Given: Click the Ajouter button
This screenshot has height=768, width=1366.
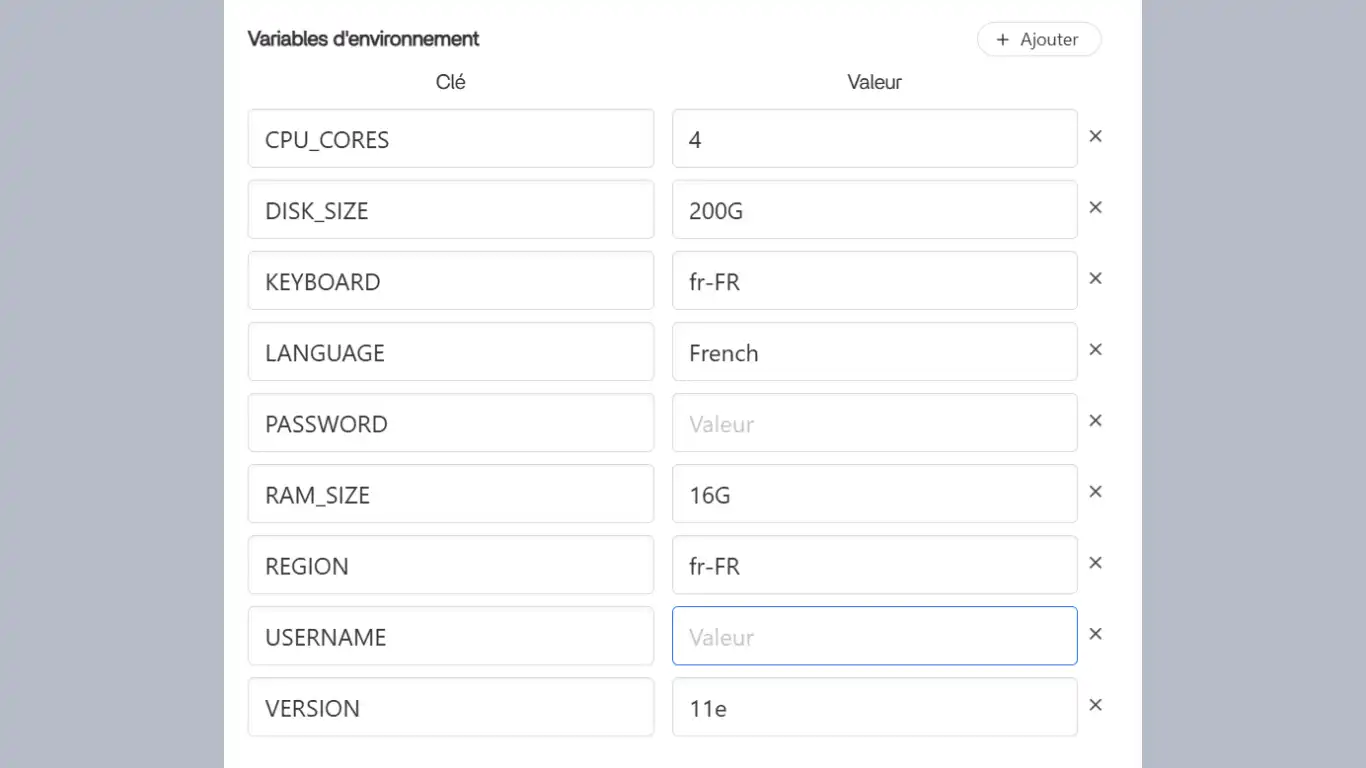Looking at the screenshot, I should click(x=1038, y=40).
